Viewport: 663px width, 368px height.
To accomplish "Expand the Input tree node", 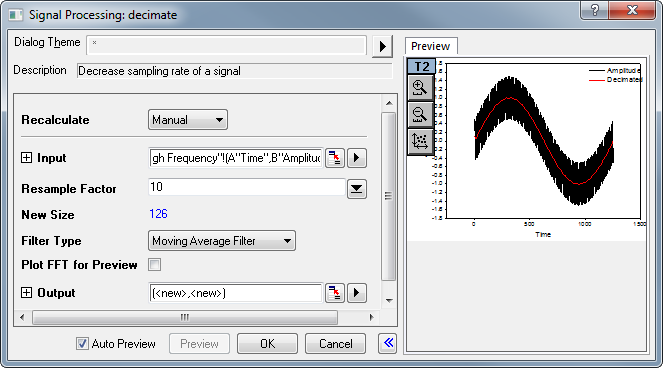I will pyautogui.click(x=26, y=158).
